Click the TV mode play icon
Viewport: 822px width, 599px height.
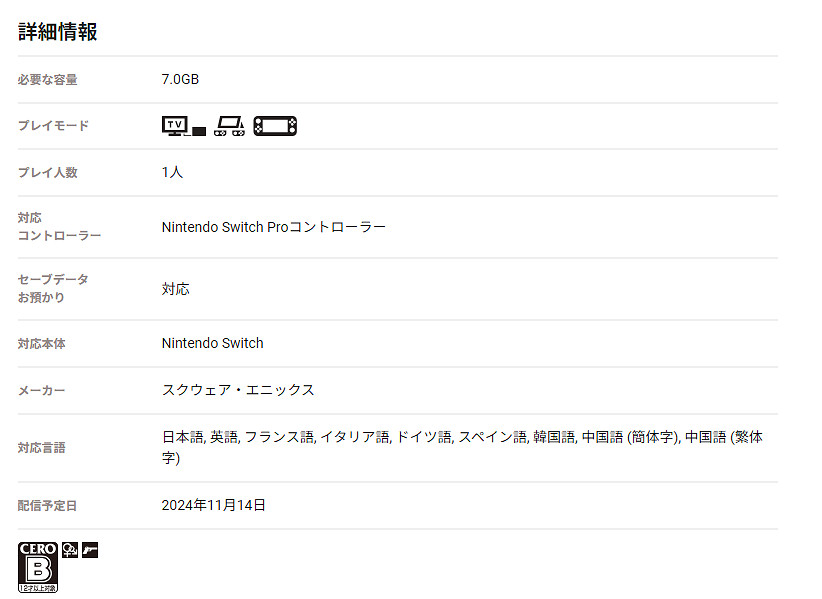coord(183,126)
